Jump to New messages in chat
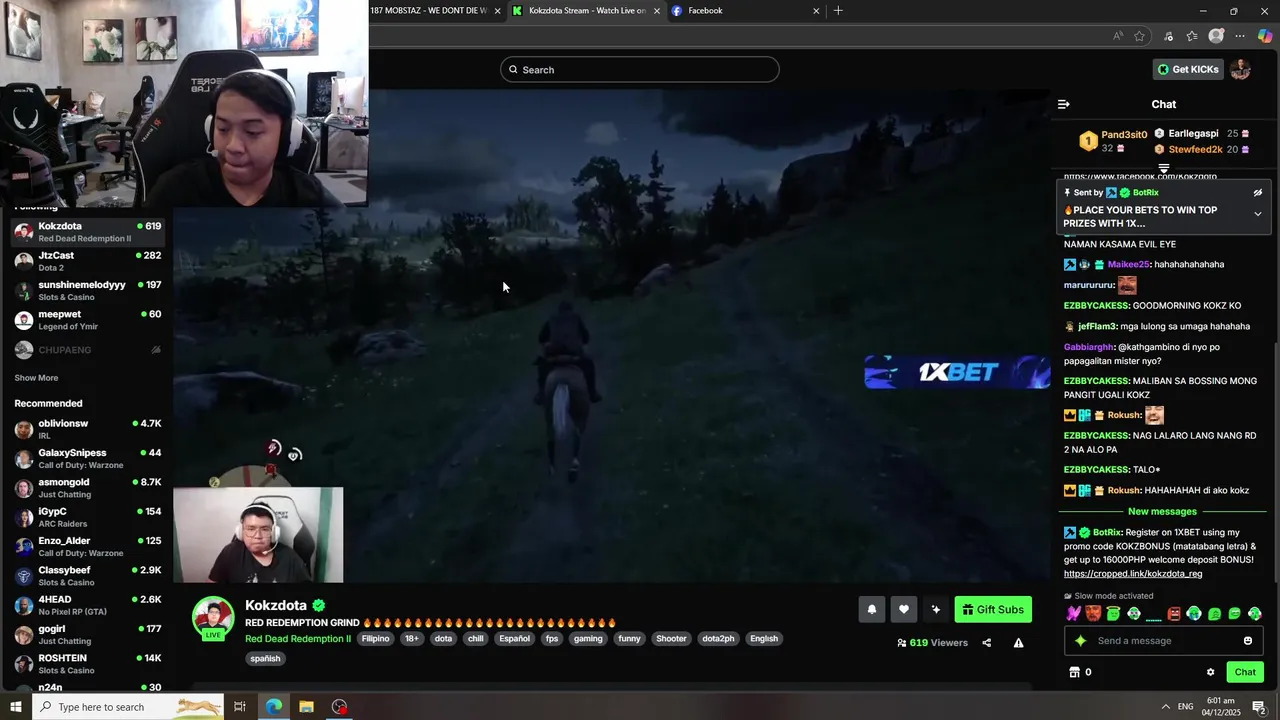Image resolution: width=1280 pixels, height=720 pixels. [x=1162, y=511]
